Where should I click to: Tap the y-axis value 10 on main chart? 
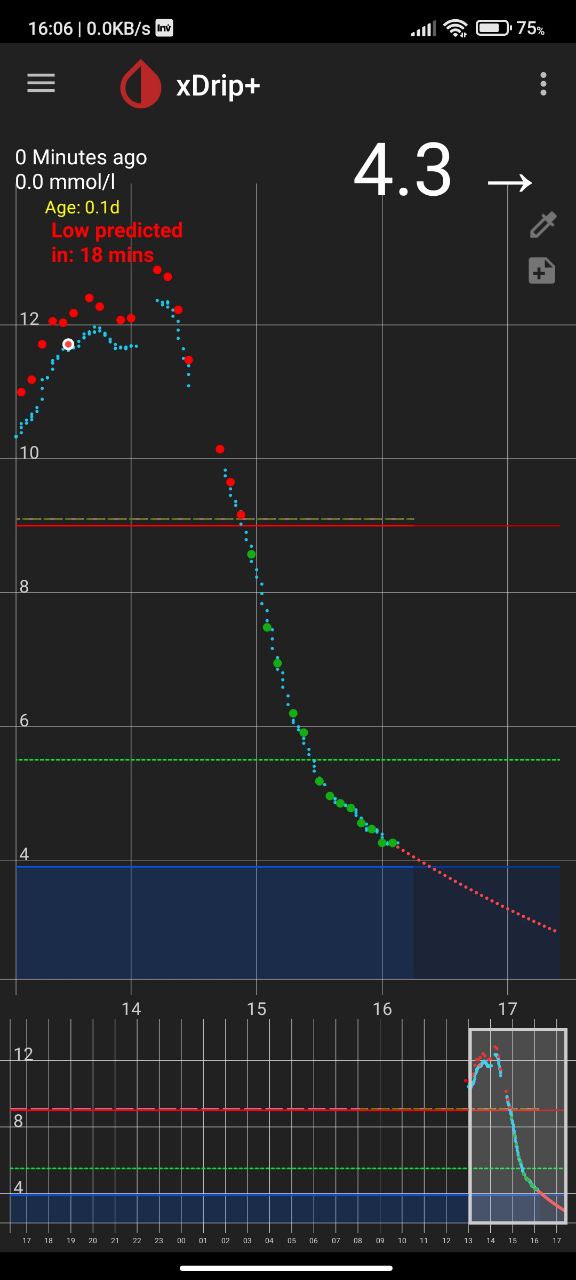pyautogui.click(x=29, y=453)
